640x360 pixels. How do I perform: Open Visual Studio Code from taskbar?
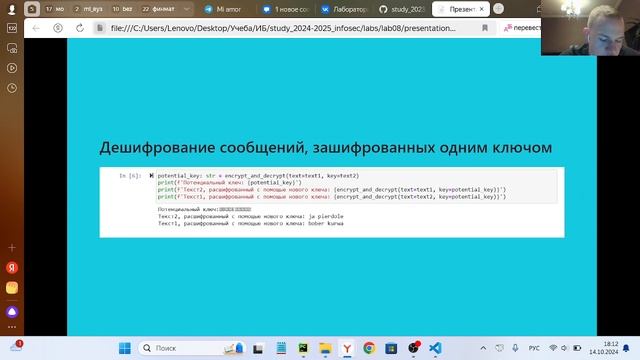pyautogui.click(x=435, y=348)
